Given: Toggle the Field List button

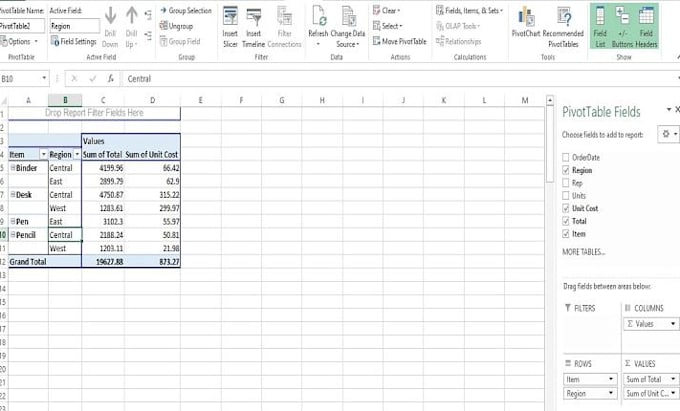Looking at the screenshot, I should [x=600, y=26].
